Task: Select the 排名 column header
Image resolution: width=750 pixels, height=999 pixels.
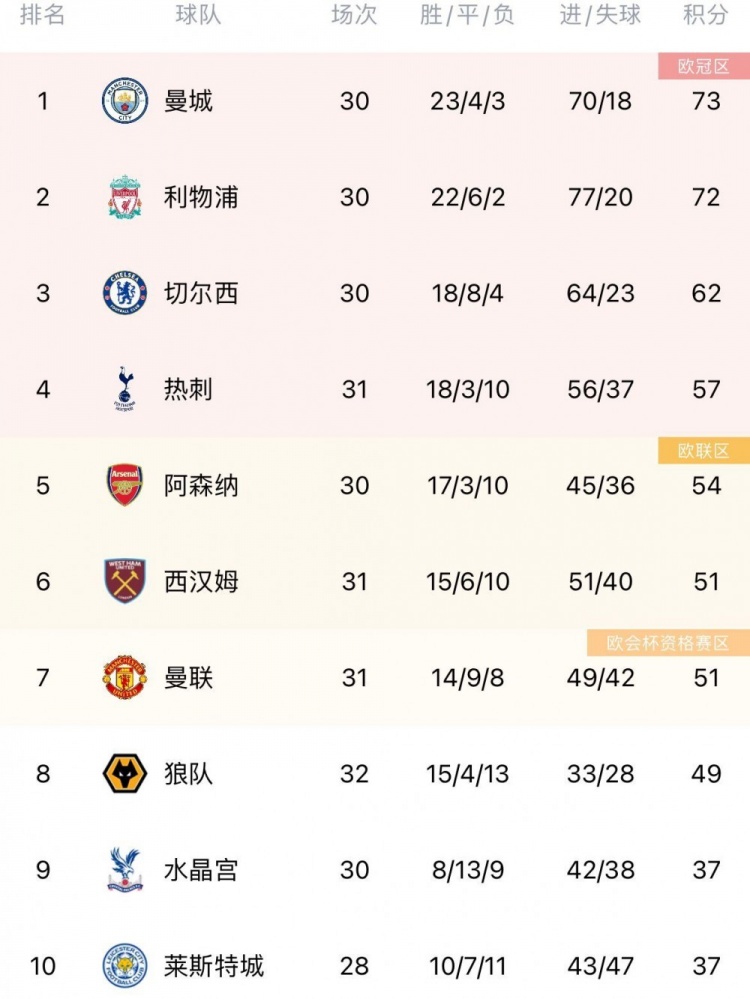Action: point(43,15)
